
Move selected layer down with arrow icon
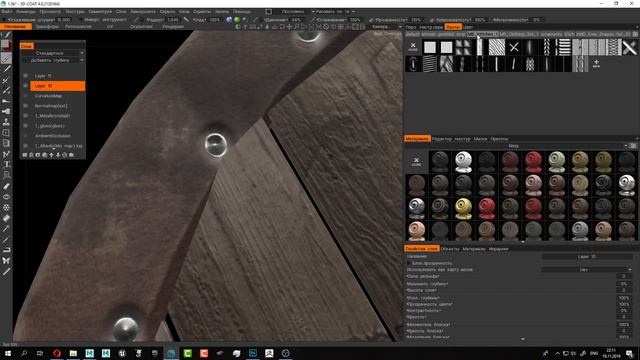[58, 155]
